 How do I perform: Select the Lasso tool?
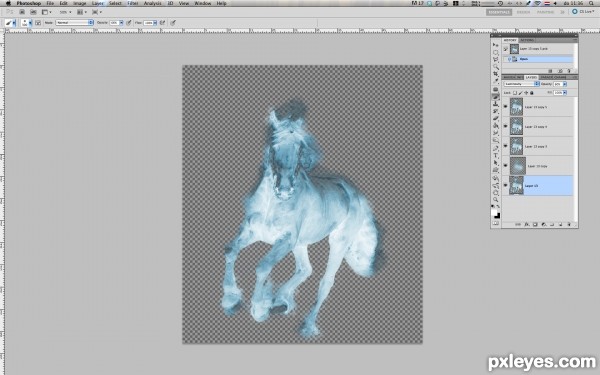pos(496,59)
